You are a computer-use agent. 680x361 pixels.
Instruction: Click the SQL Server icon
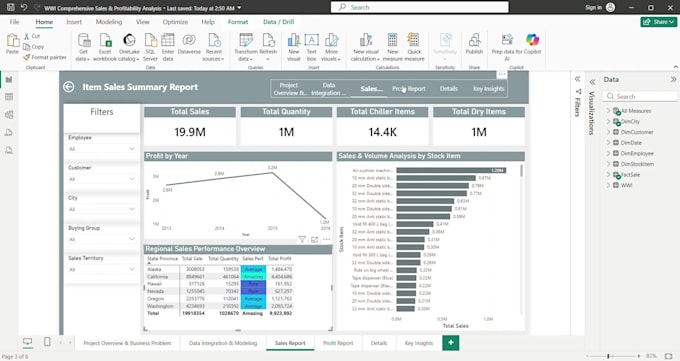(x=150, y=47)
